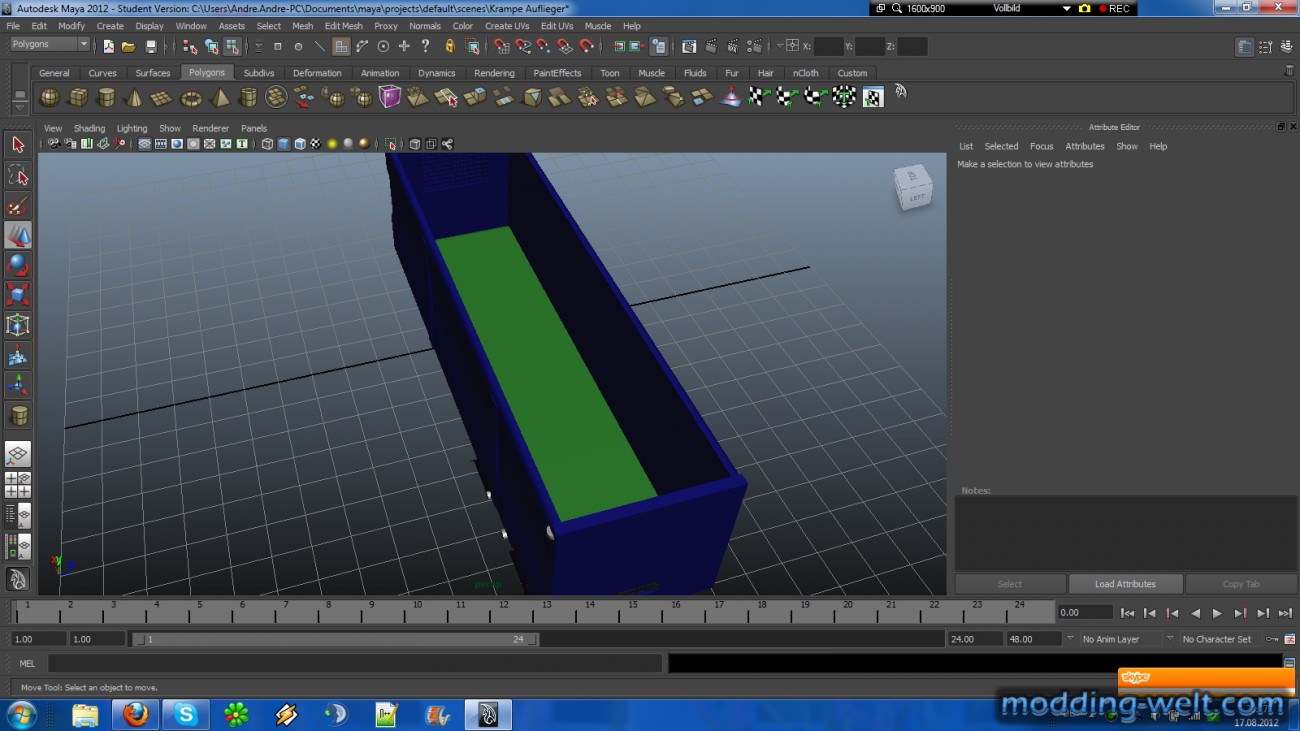Click the Load Attributes button

1125,584
